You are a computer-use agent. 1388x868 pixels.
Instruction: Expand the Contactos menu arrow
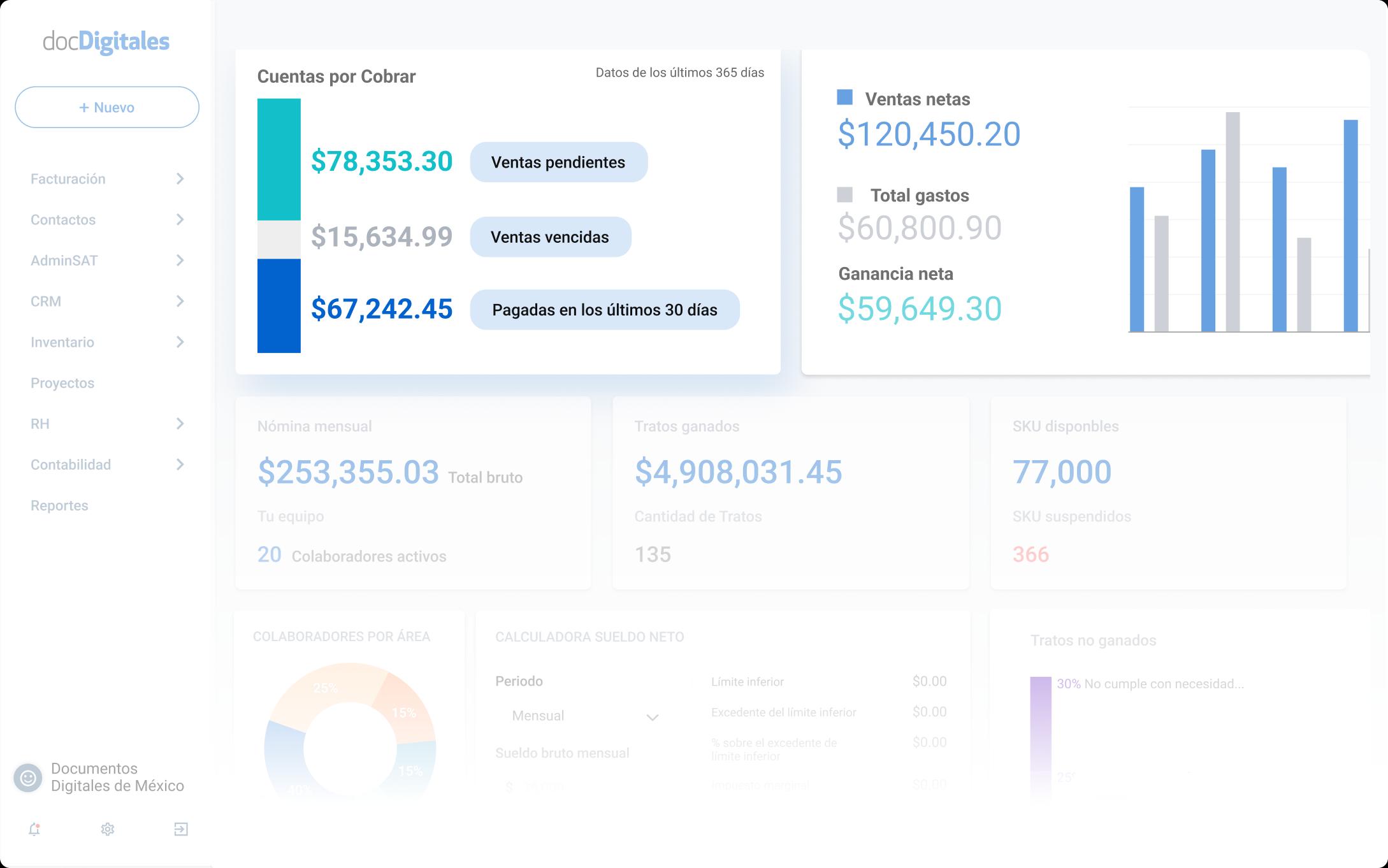pos(180,220)
